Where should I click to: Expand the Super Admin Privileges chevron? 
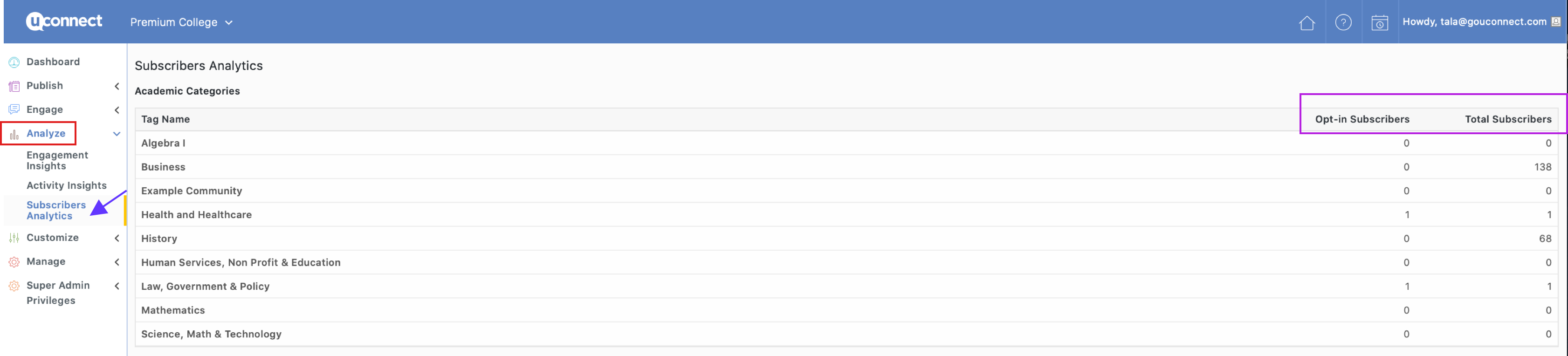117,286
